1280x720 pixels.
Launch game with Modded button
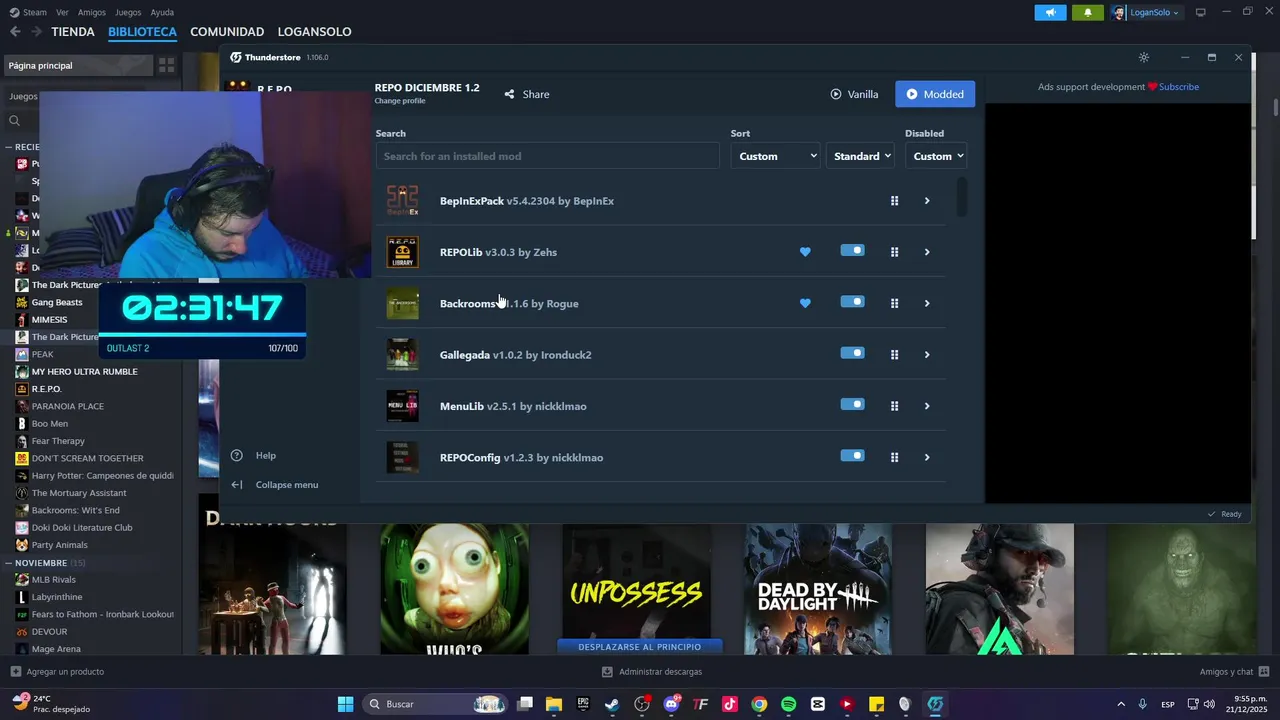935,94
